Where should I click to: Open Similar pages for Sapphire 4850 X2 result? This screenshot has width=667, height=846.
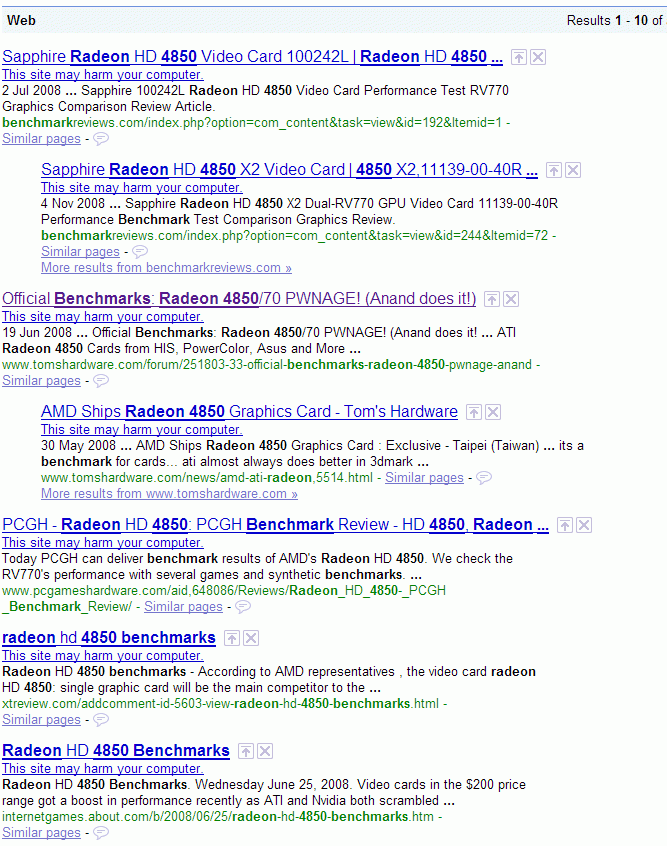point(80,252)
